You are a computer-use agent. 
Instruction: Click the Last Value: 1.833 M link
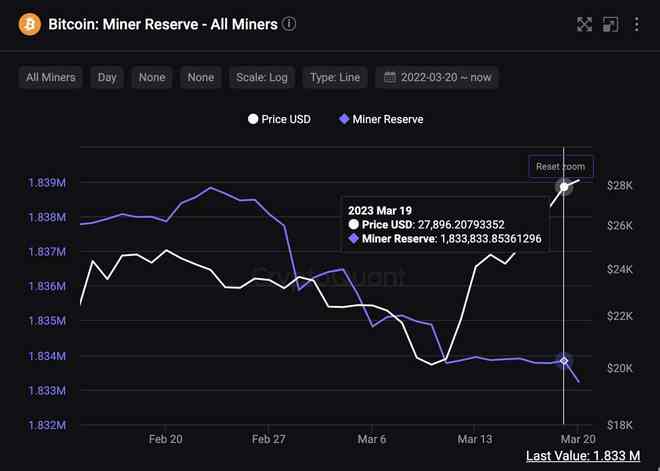(583, 456)
